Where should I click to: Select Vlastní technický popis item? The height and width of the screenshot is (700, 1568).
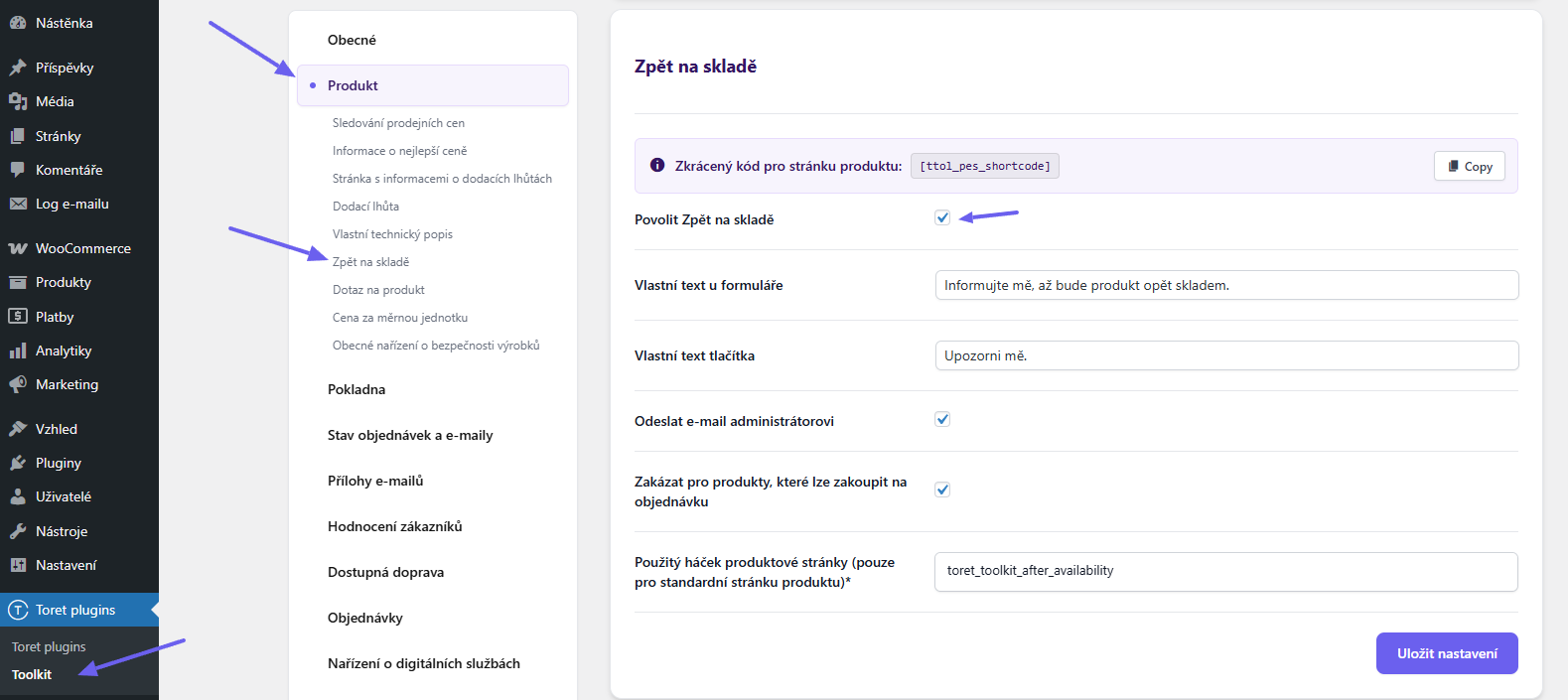[392, 234]
